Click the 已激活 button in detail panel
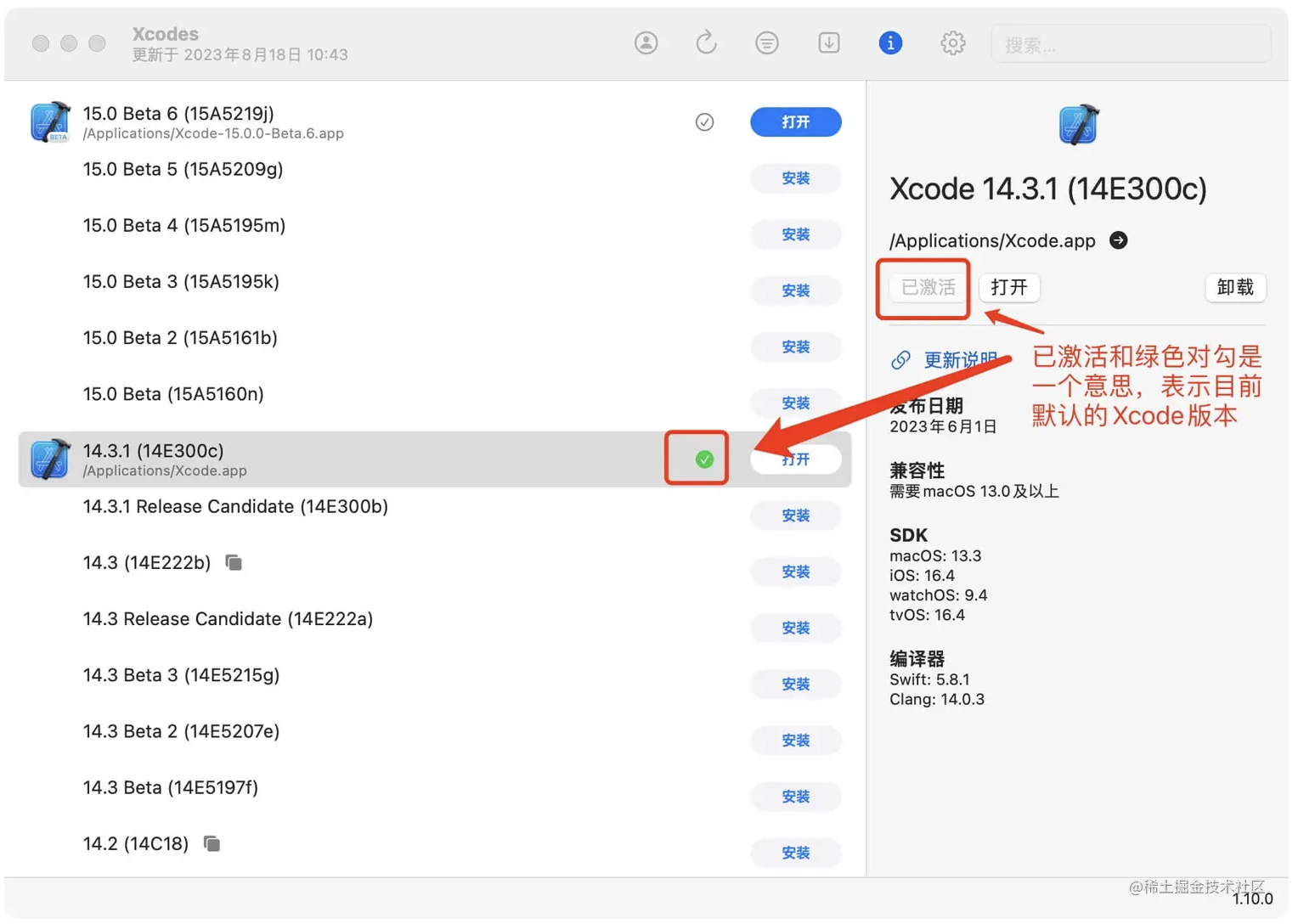The image size is (1298, 924). [x=928, y=287]
